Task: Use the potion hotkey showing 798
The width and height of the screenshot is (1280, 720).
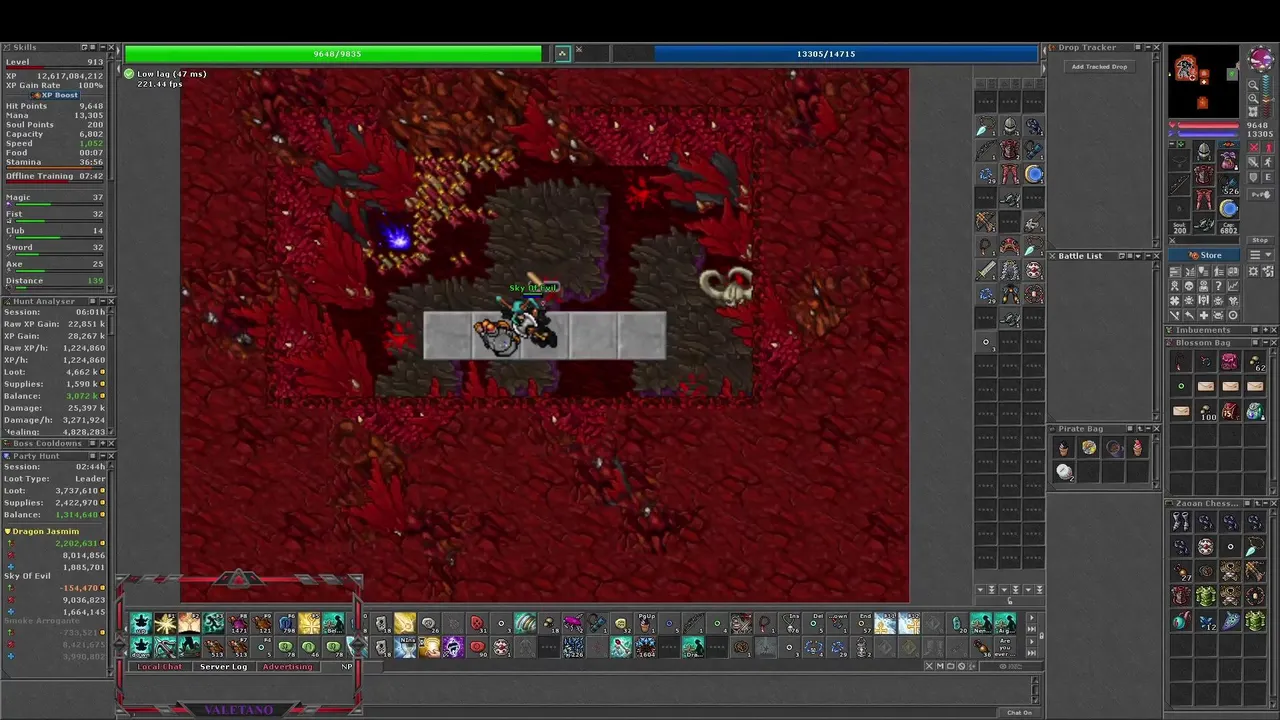Action: point(286,623)
